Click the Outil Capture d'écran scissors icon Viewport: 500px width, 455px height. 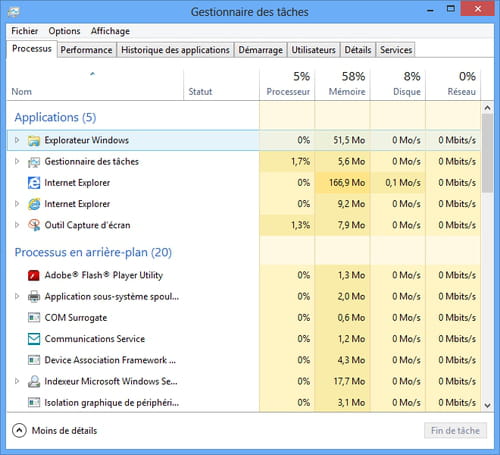coord(34,225)
